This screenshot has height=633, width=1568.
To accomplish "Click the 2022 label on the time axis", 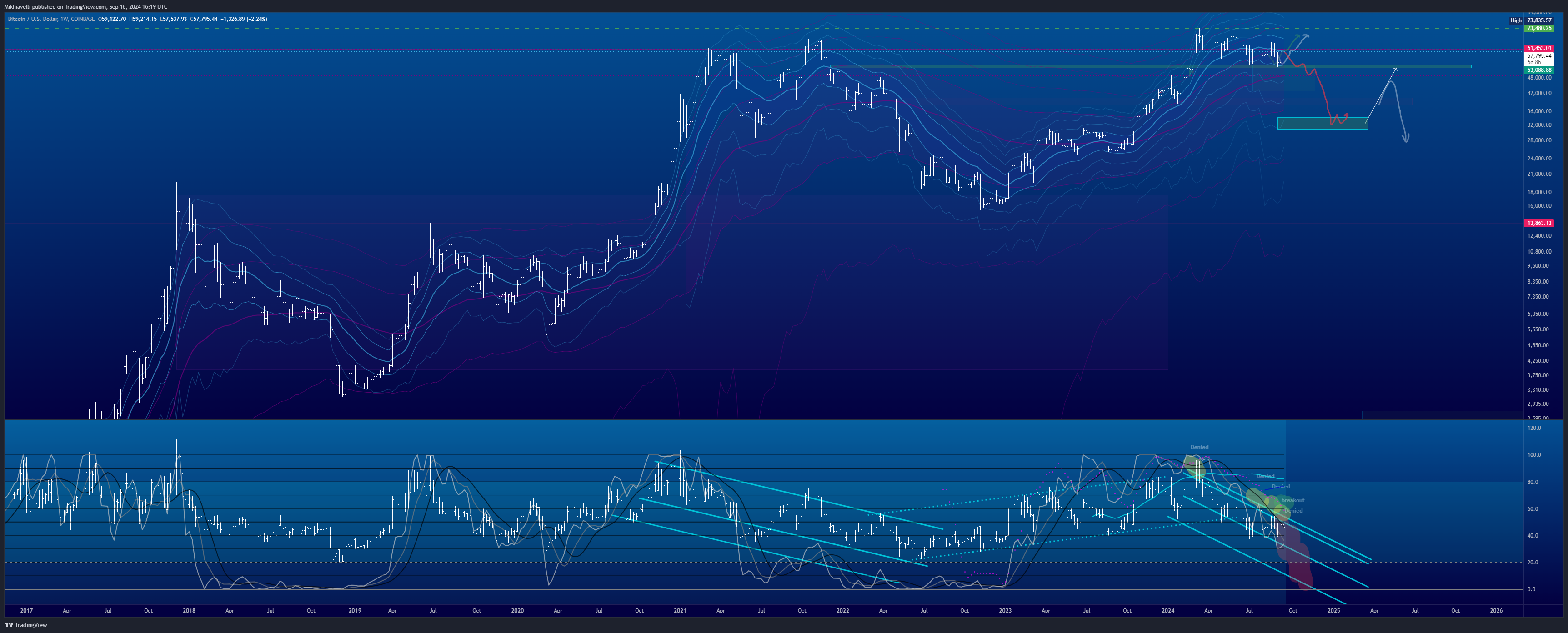I will (x=843, y=610).
